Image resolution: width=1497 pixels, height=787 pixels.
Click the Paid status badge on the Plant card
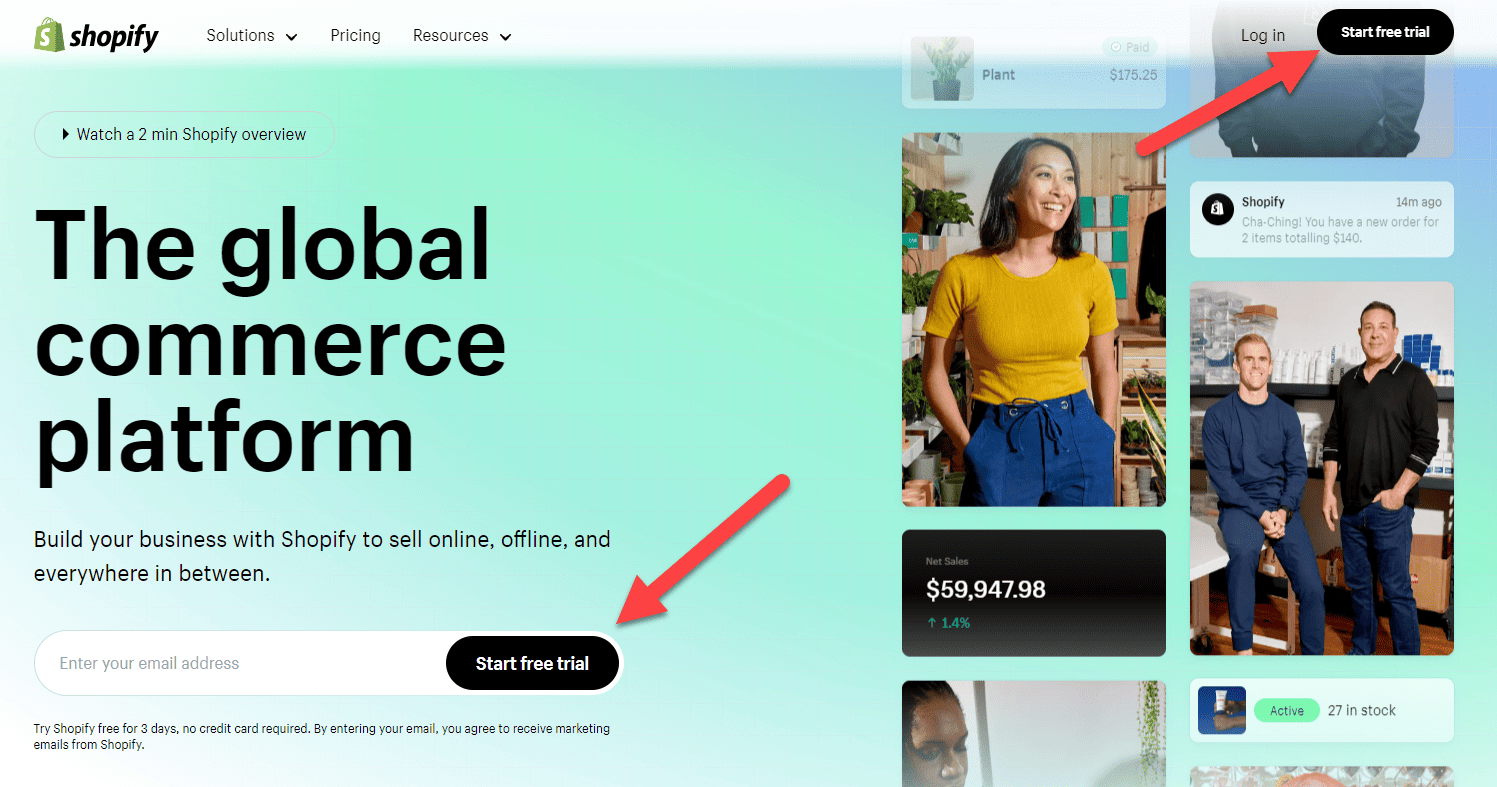(1129, 46)
